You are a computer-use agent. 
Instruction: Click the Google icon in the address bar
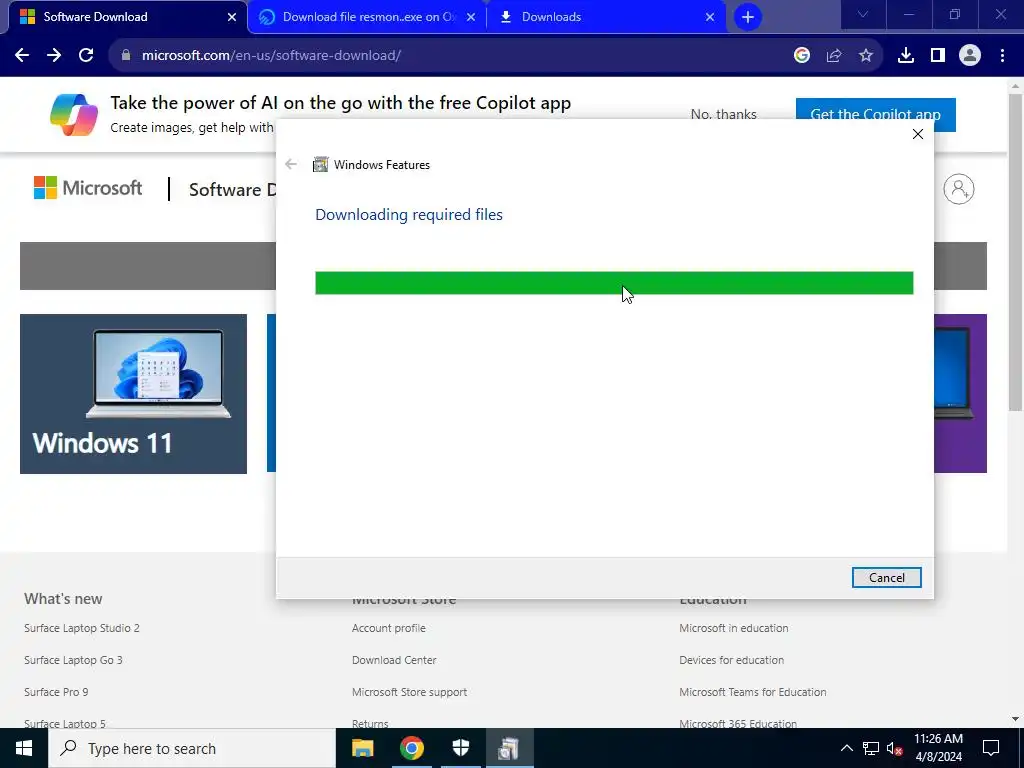(x=802, y=56)
